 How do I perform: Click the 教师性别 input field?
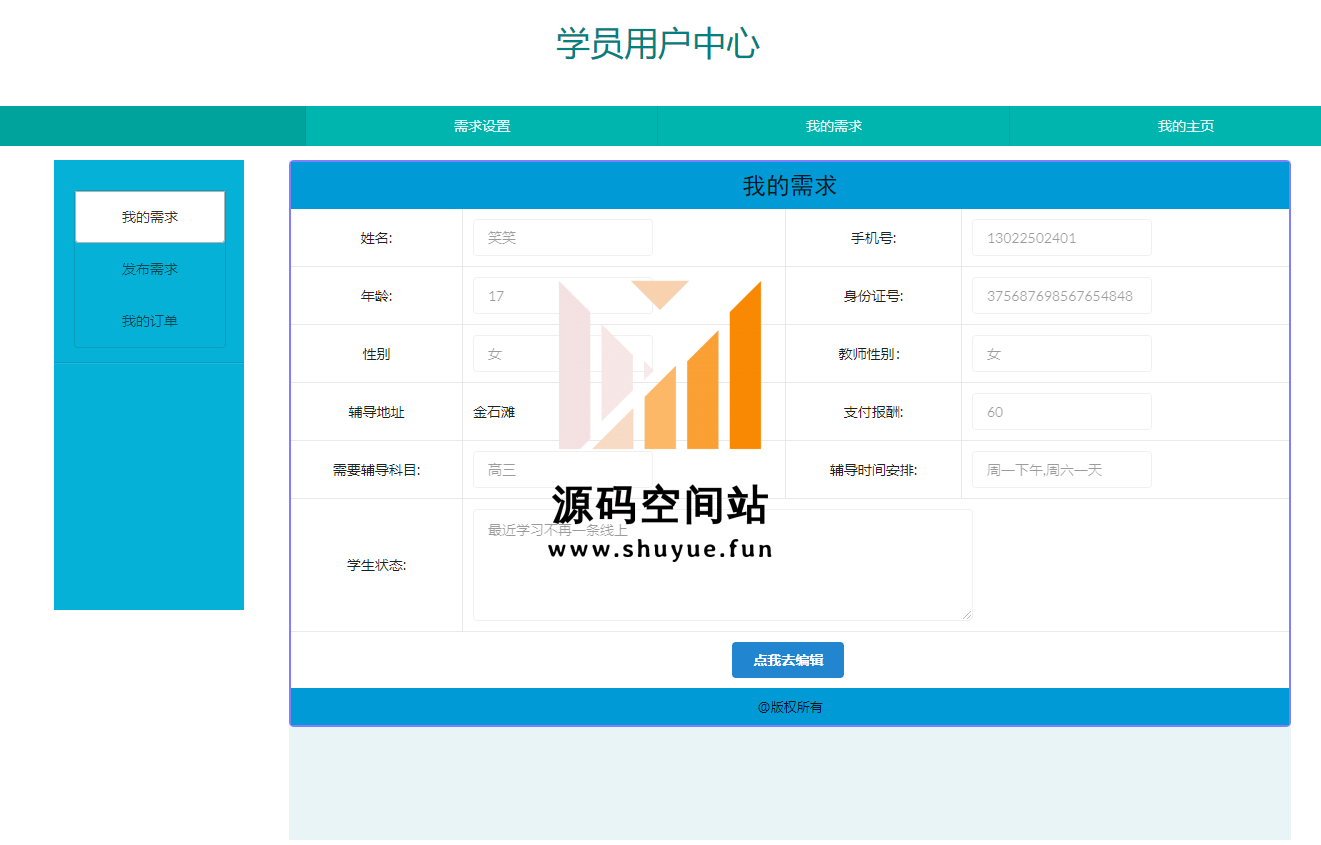[x=1062, y=354]
